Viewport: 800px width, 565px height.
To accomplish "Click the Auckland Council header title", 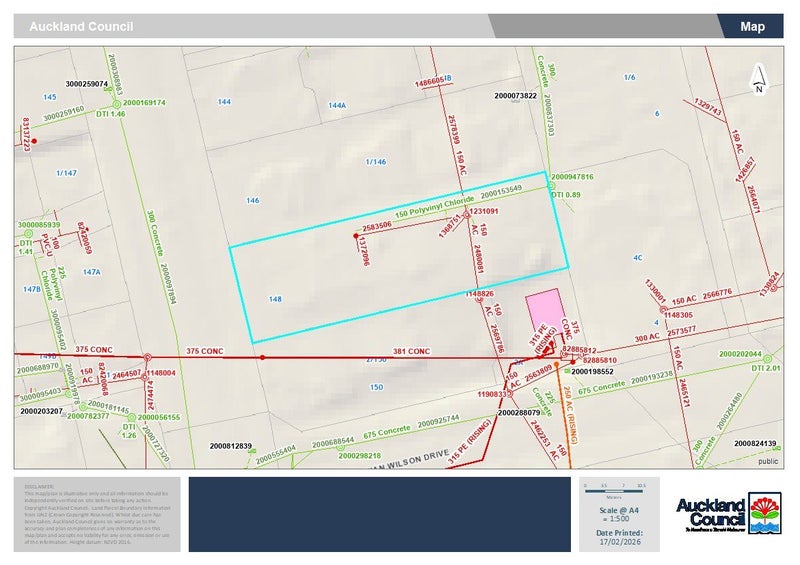I will tap(80, 26).
